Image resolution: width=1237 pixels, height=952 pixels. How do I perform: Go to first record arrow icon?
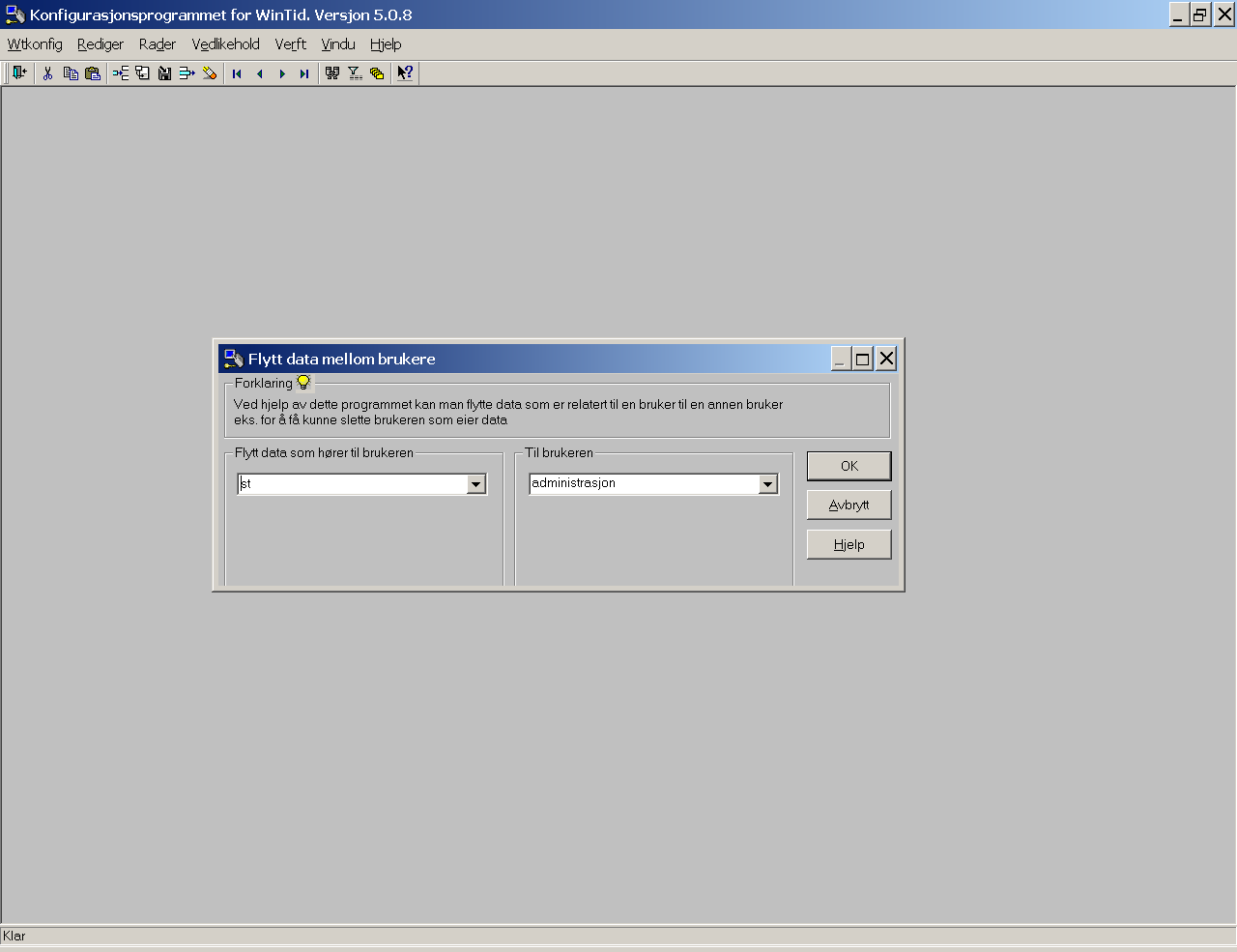click(x=237, y=73)
